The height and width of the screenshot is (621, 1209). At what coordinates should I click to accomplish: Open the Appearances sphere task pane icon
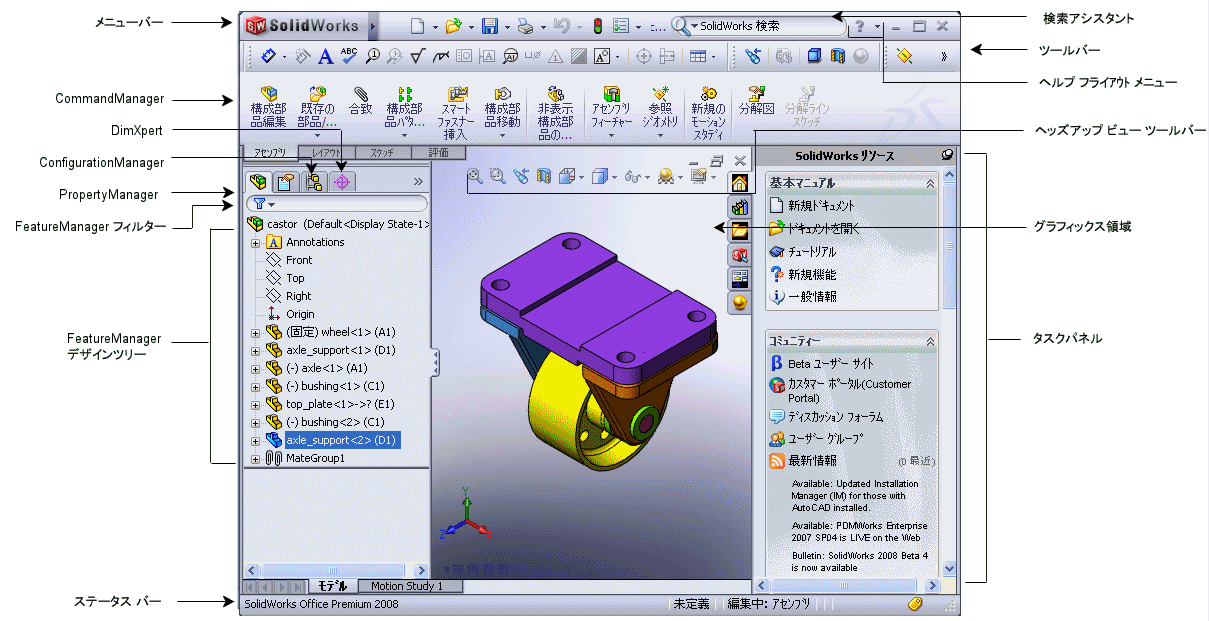point(740,303)
